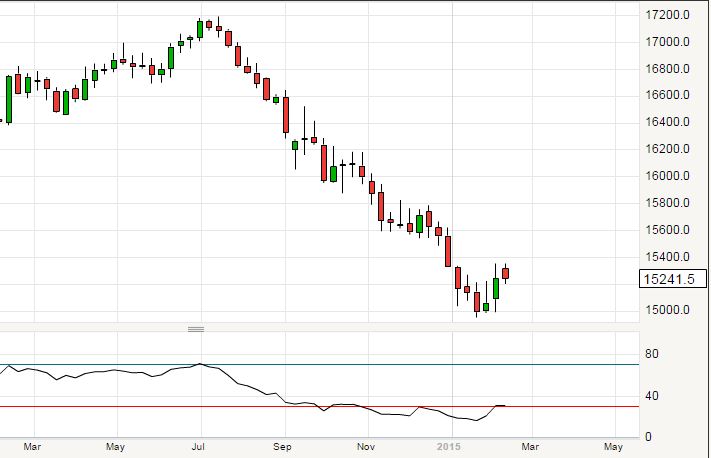Select the Jul label on the time axis

point(199,446)
